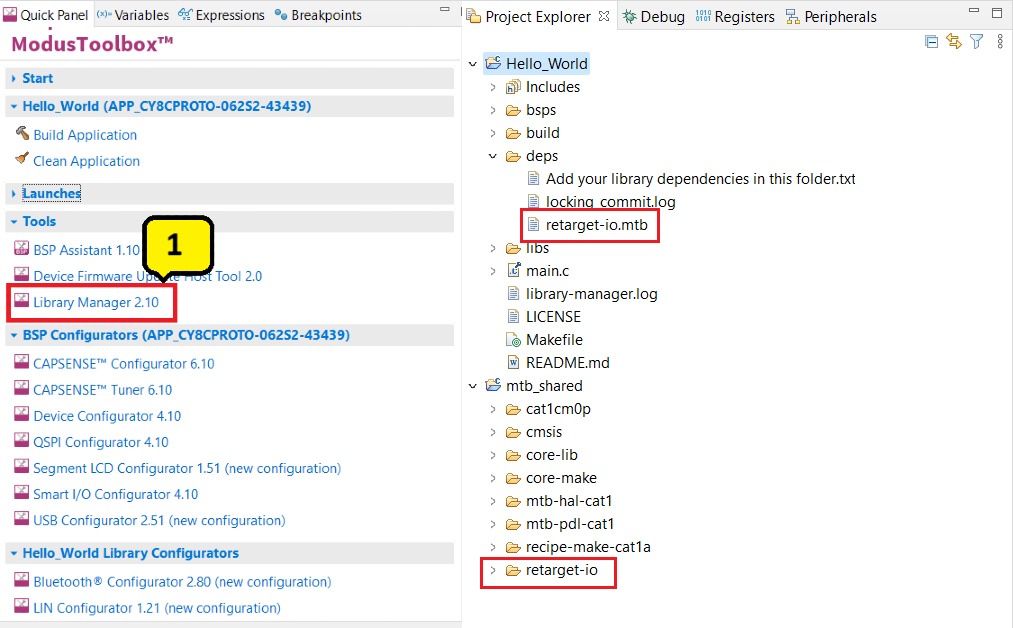Select retarget-io.mtb in the deps folder
This screenshot has width=1013, height=628.
point(596,225)
